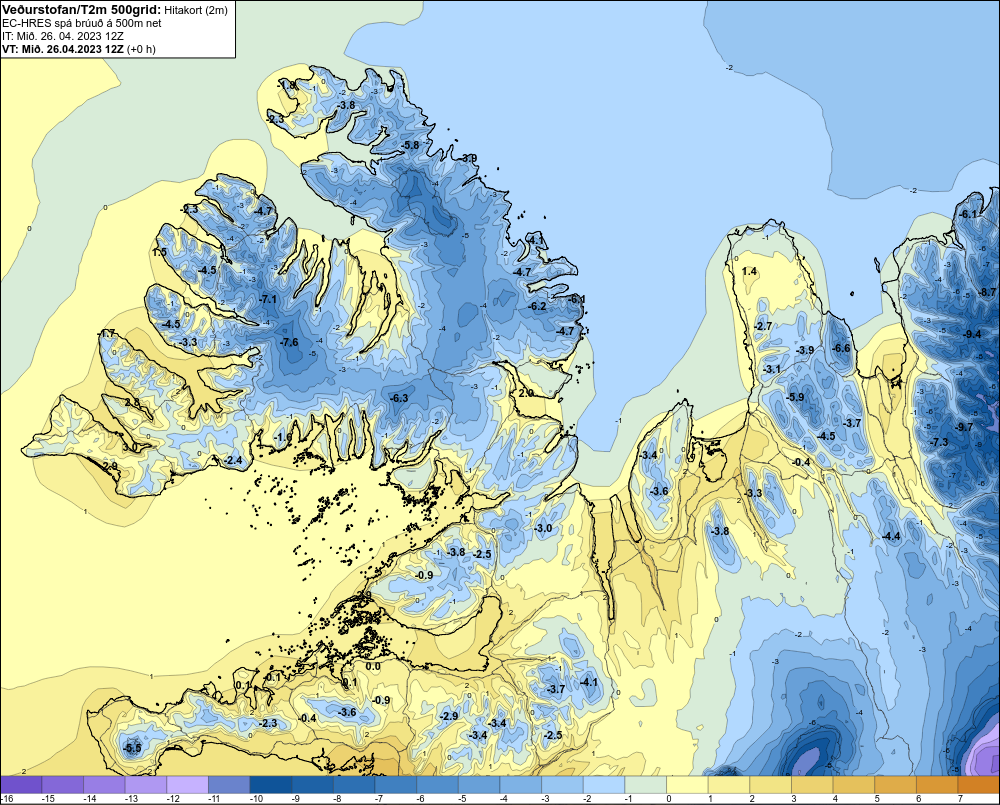
Task: Click the -9.4 temperature label on map
Action: pyautogui.click(x=972, y=334)
